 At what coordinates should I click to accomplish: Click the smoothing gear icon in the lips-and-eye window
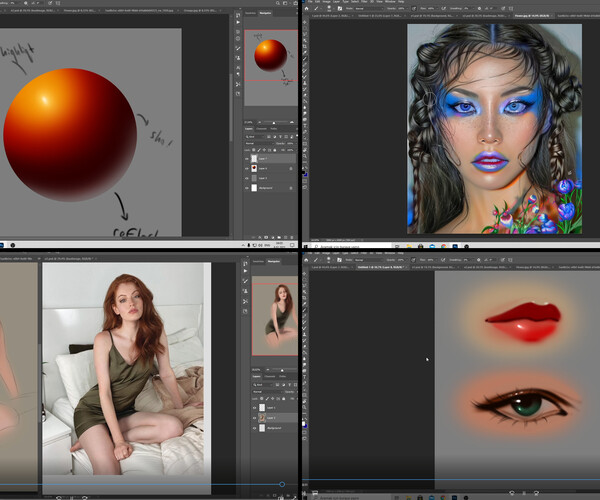(x=479, y=260)
